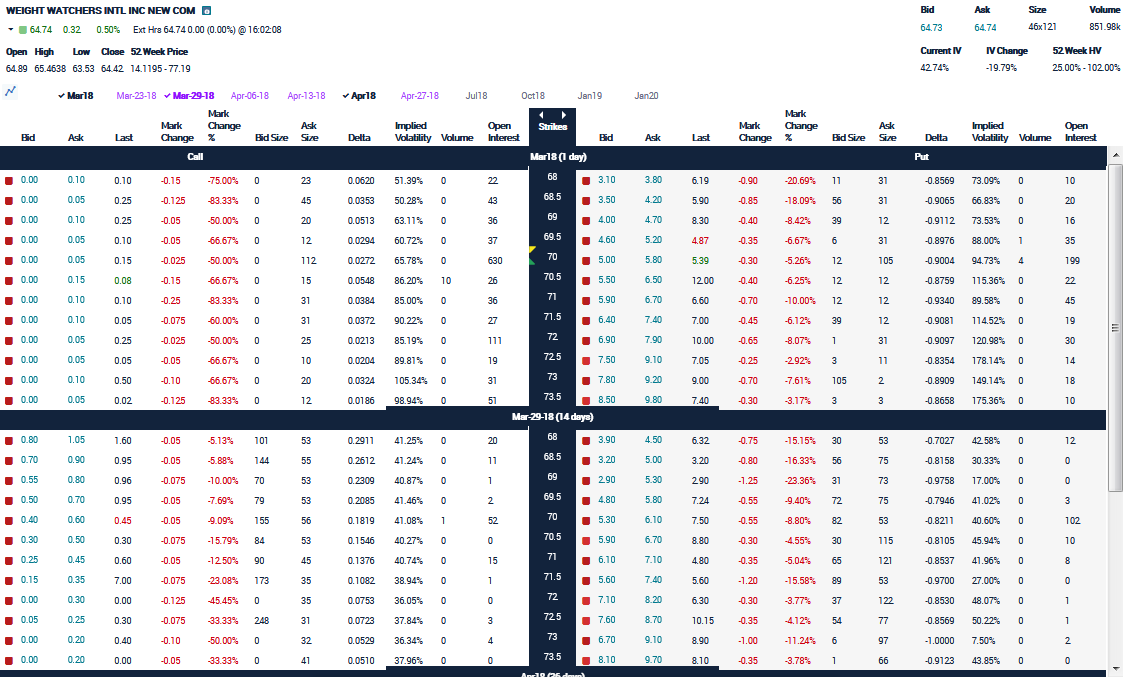Click the Strikes right arrow
The image size is (1123, 677).
(564, 115)
